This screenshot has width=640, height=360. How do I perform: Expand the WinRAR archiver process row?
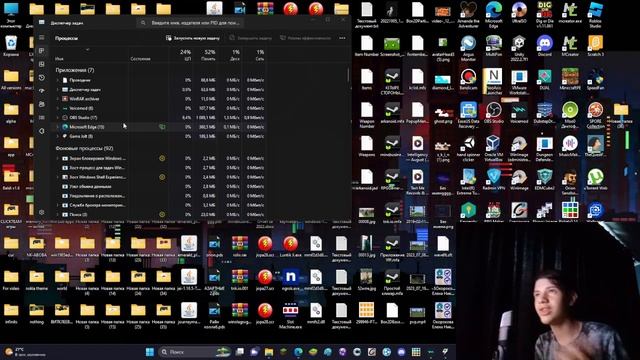(x=57, y=99)
